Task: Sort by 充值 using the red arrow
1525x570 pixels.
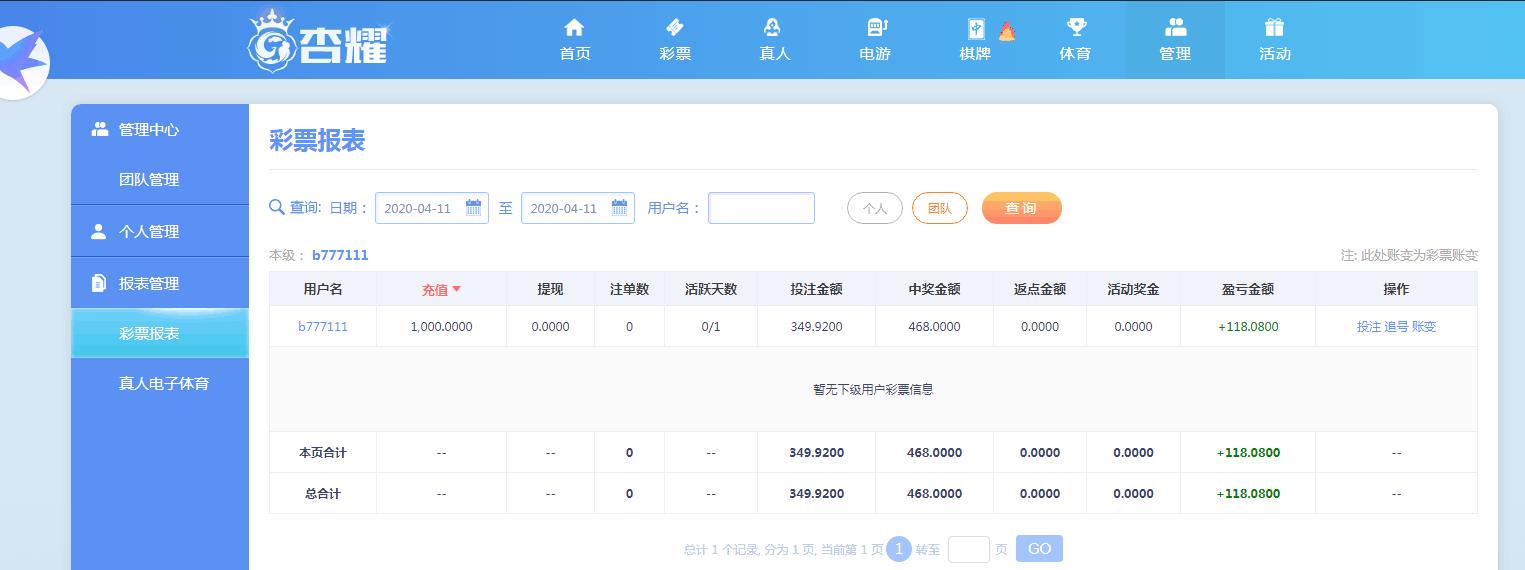Action: coord(457,289)
